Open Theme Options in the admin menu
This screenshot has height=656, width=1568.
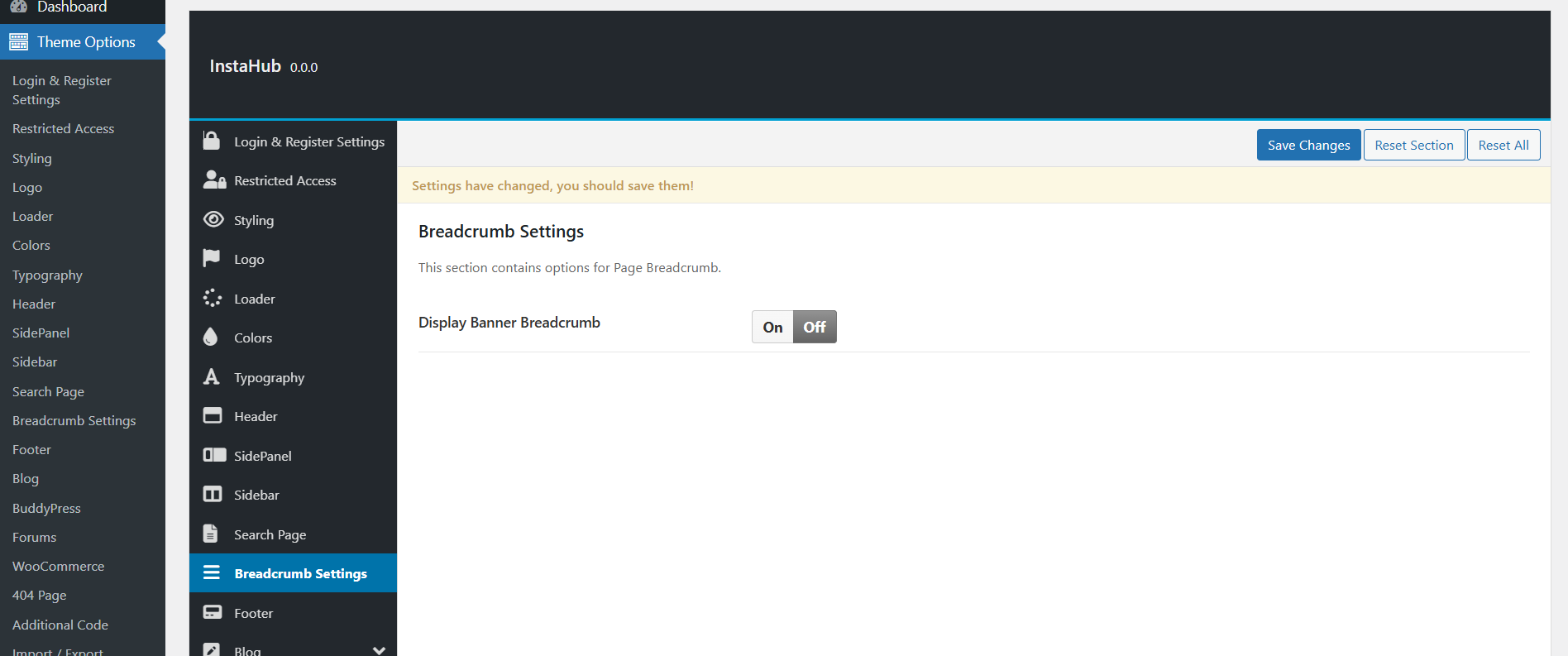coord(85,42)
